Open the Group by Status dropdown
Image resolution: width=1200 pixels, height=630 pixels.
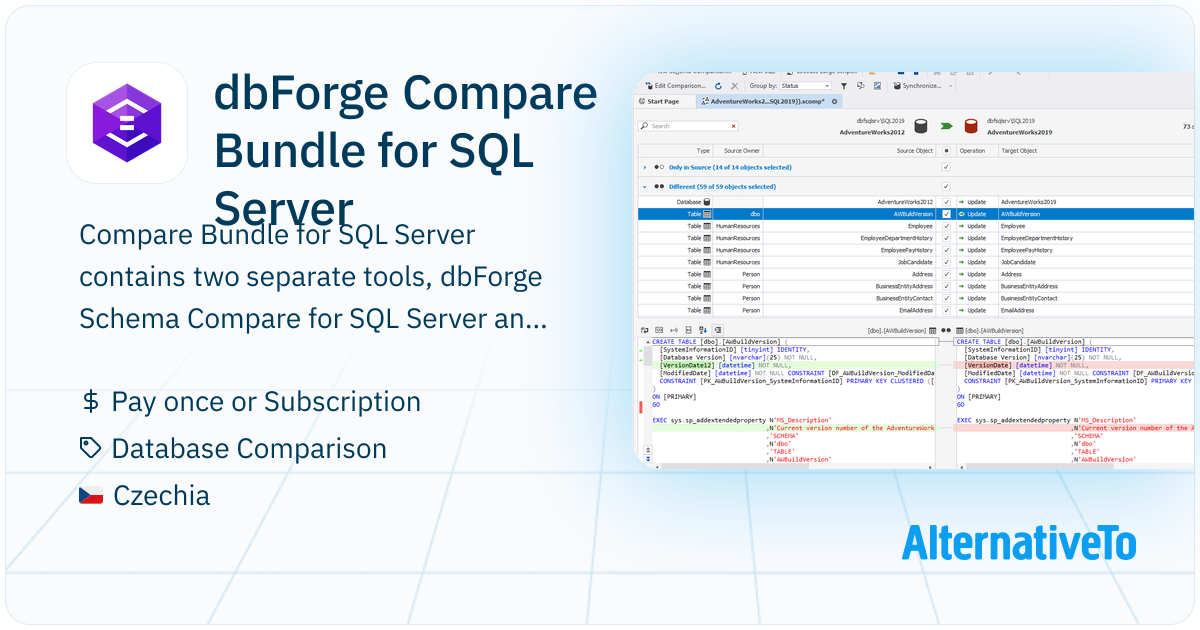click(806, 86)
